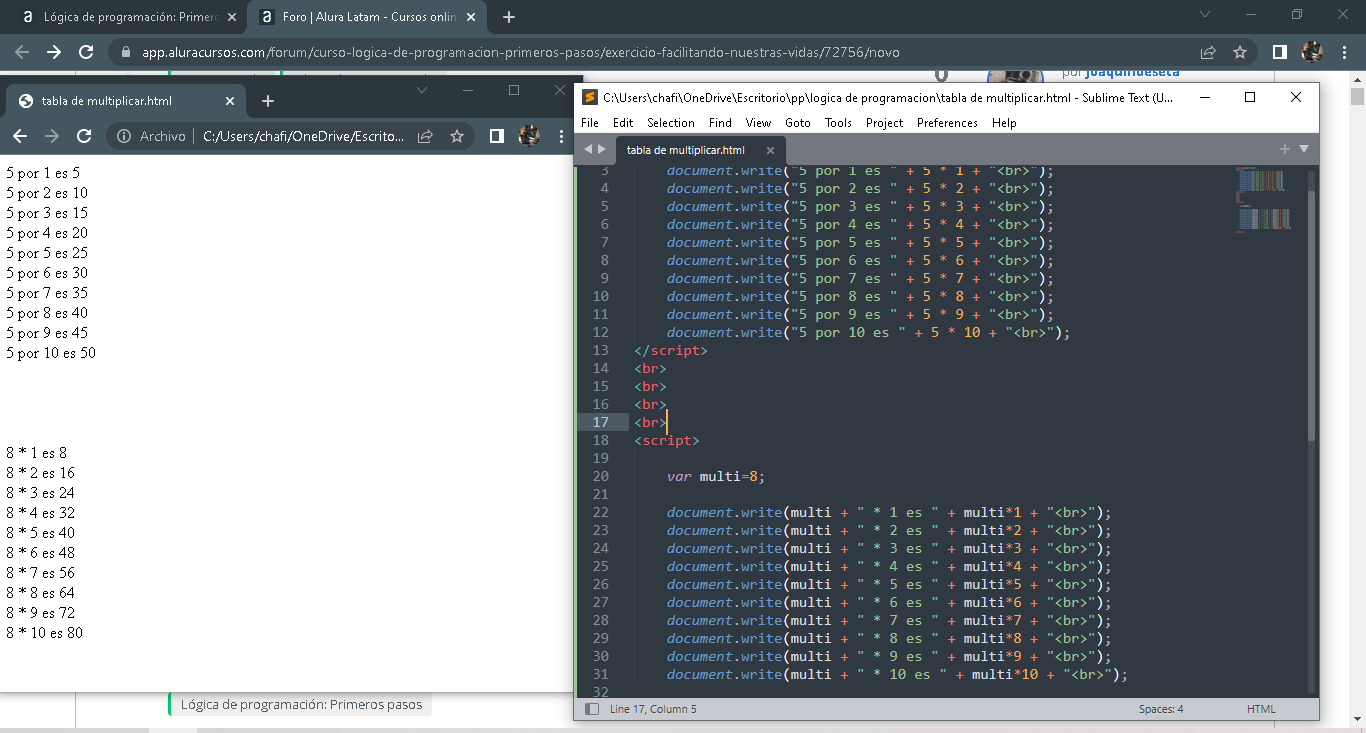Go to previous tab arrow in Sublime

pyautogui.click(x=588, y=149)
